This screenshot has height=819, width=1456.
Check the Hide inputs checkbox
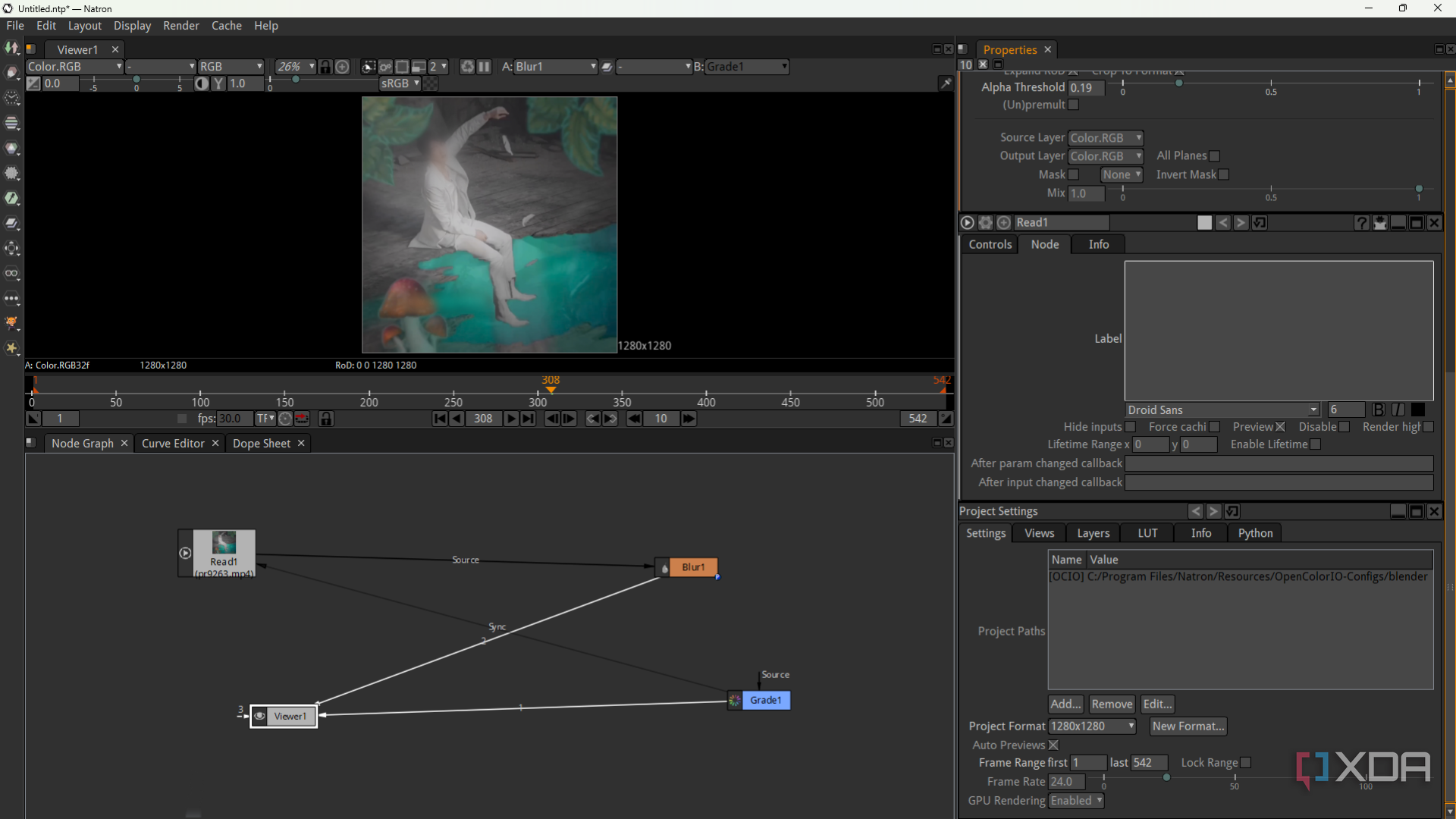[x=1131, y=427]
